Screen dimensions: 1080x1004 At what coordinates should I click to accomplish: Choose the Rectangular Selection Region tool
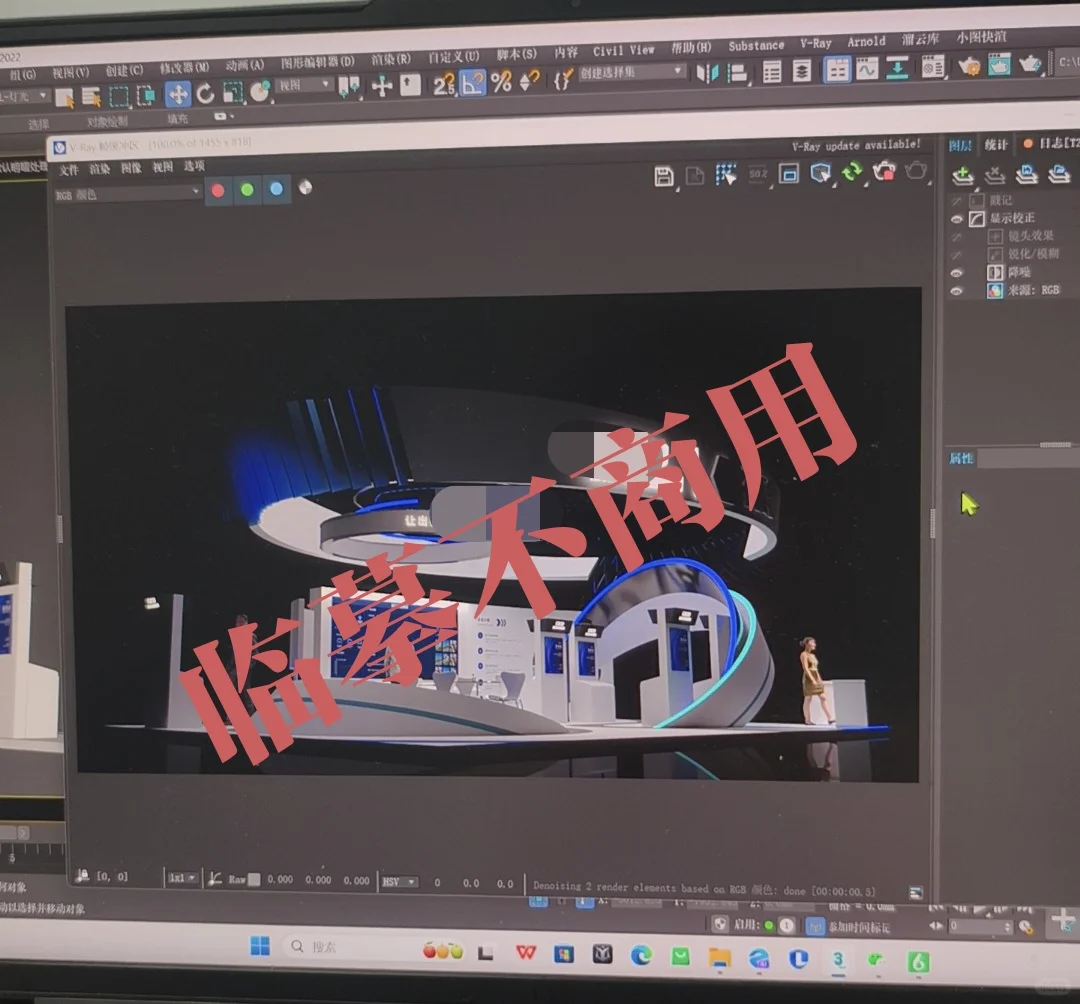click(119, 96)
